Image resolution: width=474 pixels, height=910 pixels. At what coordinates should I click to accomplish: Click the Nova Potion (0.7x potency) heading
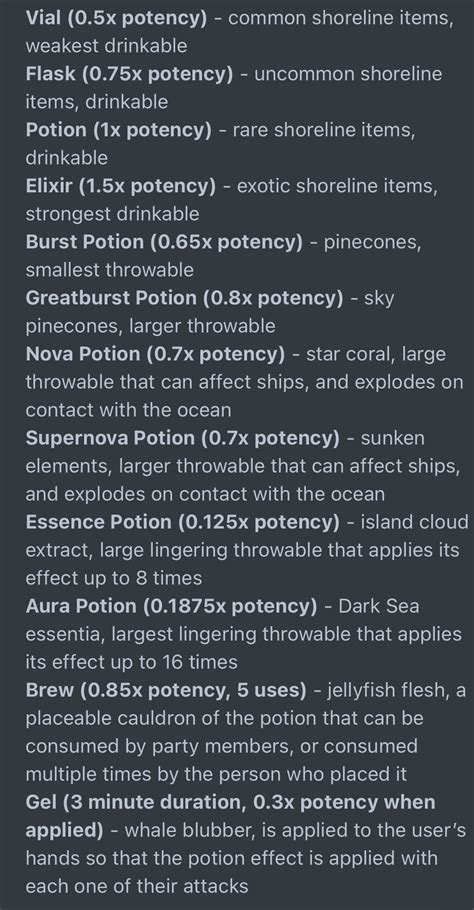pos(155,354)
